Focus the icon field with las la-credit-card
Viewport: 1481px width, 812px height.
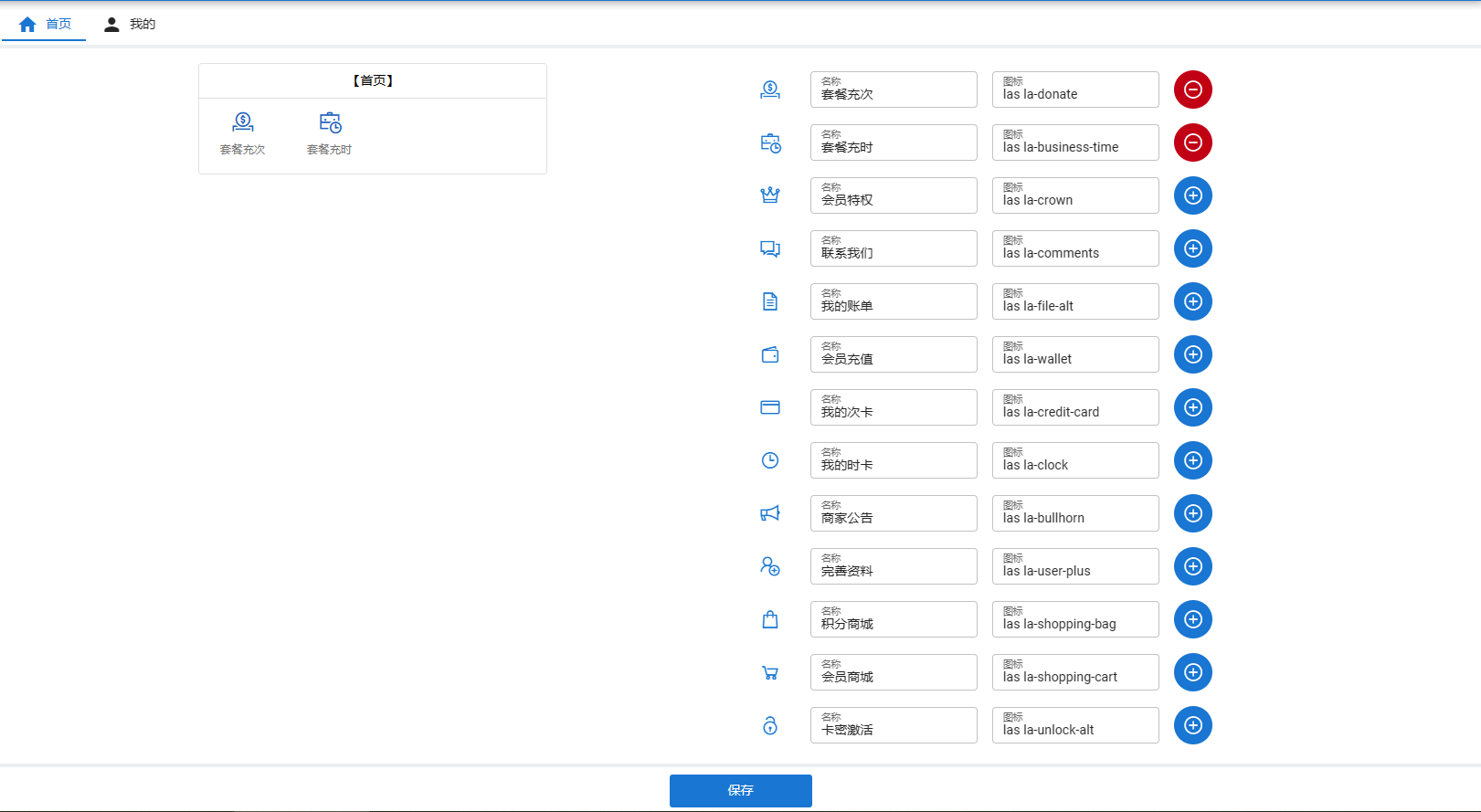(1075, 407)
